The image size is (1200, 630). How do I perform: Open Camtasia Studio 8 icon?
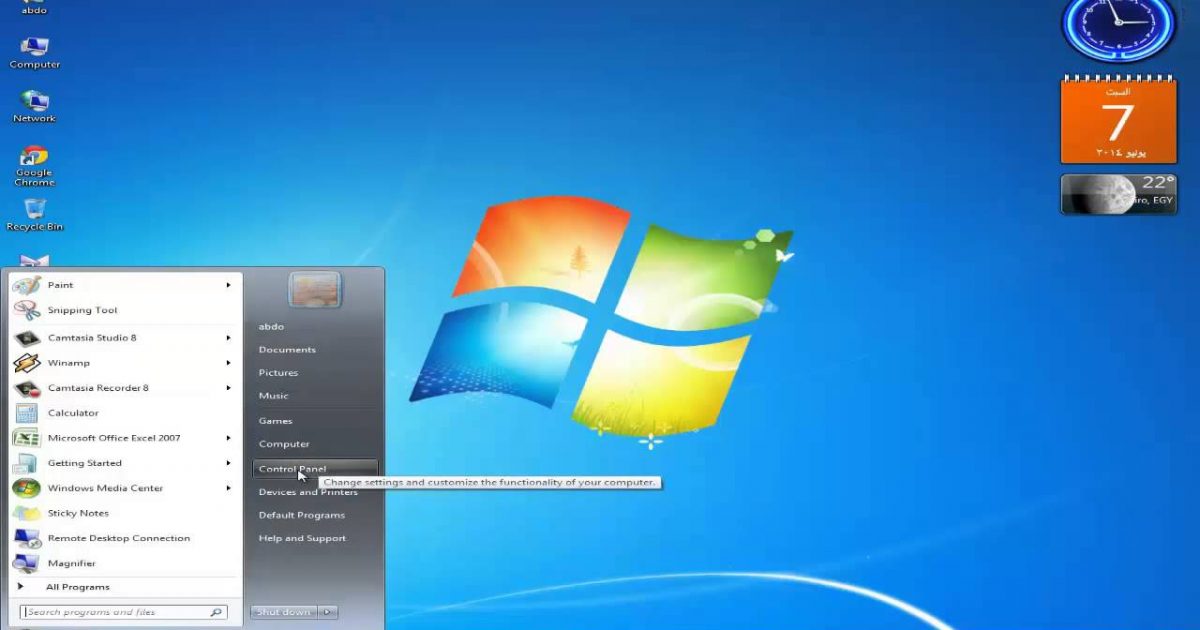pyautogui.click(x=27, y=338)
